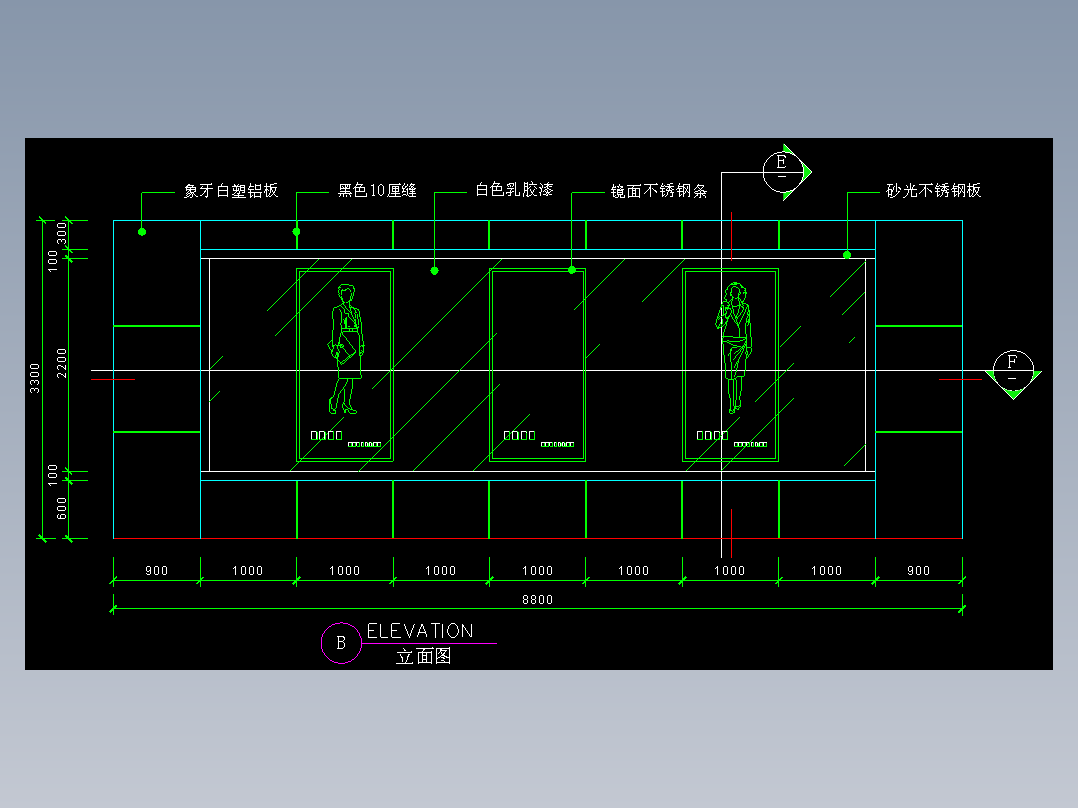Screen dimensions: 1078x808
Task: Click the ELEVATION title text
Action: pos(420,631)
